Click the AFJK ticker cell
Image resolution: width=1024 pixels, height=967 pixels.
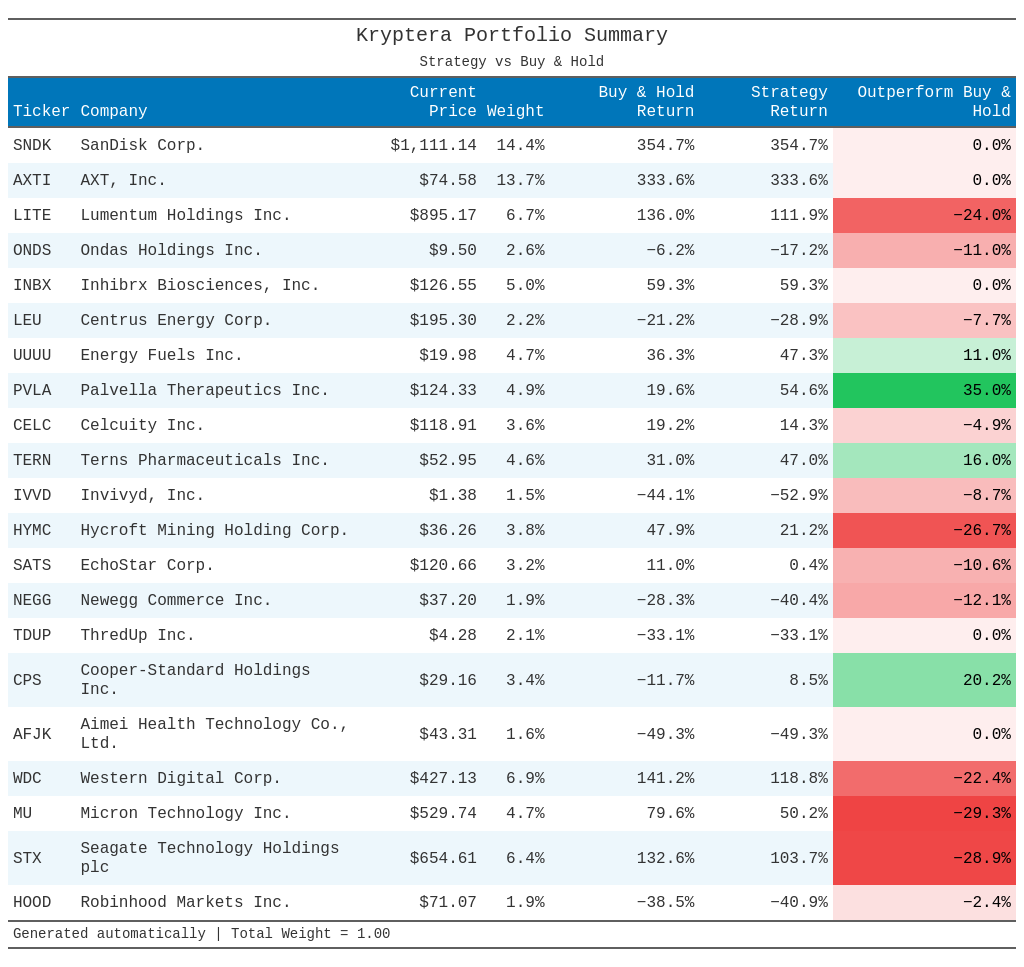(32, 734)
